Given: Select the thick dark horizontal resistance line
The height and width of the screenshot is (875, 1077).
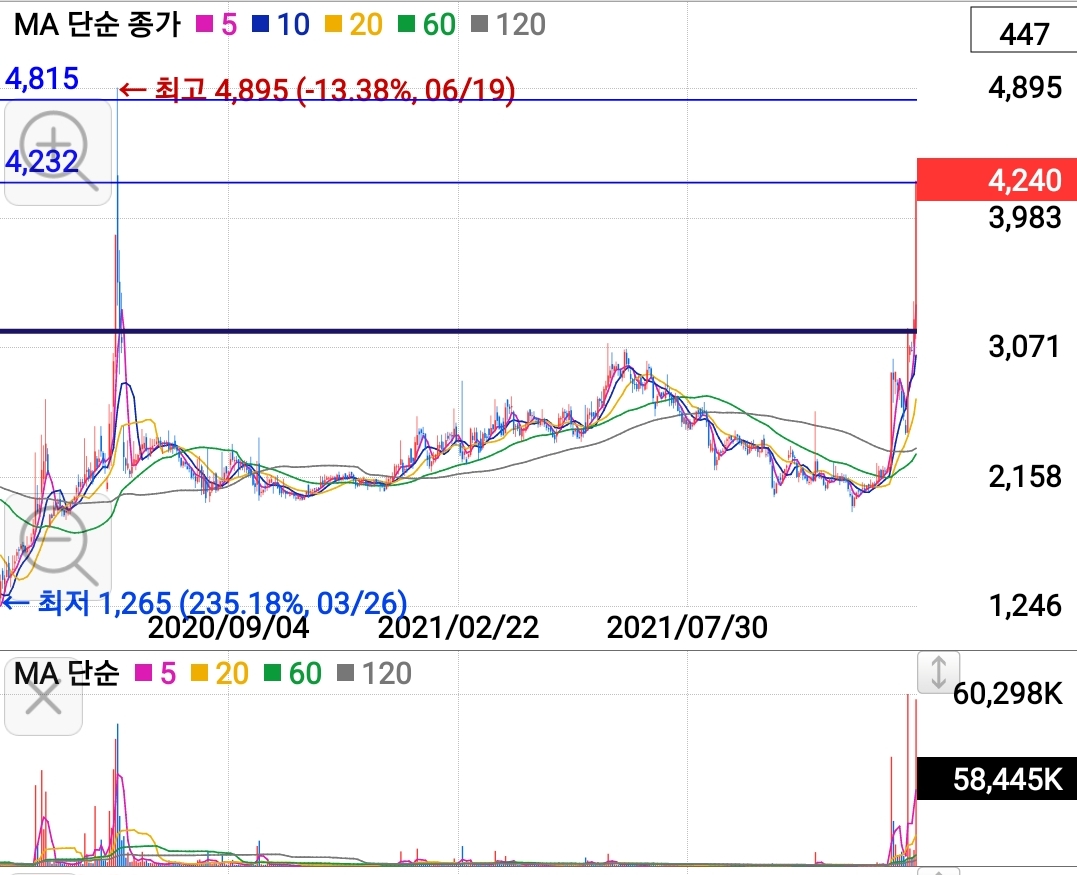Looking at the screenshot, I should coord(458,331).
